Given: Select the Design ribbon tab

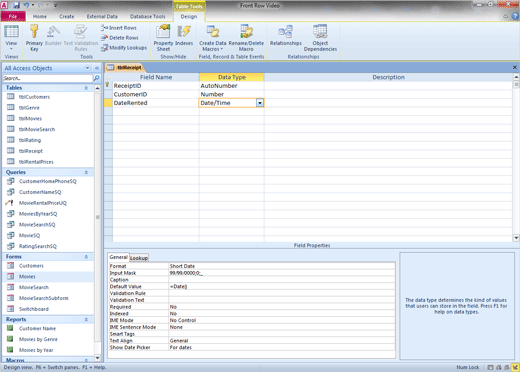Looking at the screenshot, I should [189, 16].
